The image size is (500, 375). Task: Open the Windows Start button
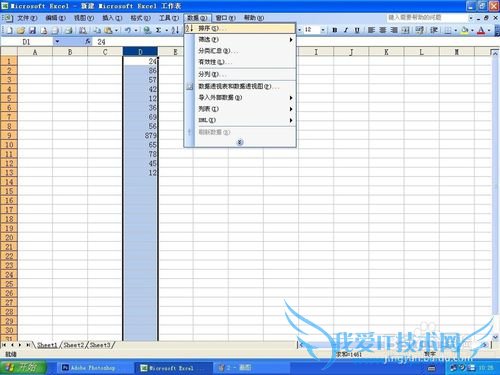(23, 367)
